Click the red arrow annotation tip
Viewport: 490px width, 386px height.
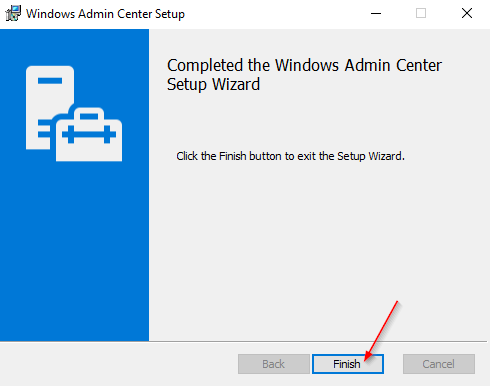(366, 359)
